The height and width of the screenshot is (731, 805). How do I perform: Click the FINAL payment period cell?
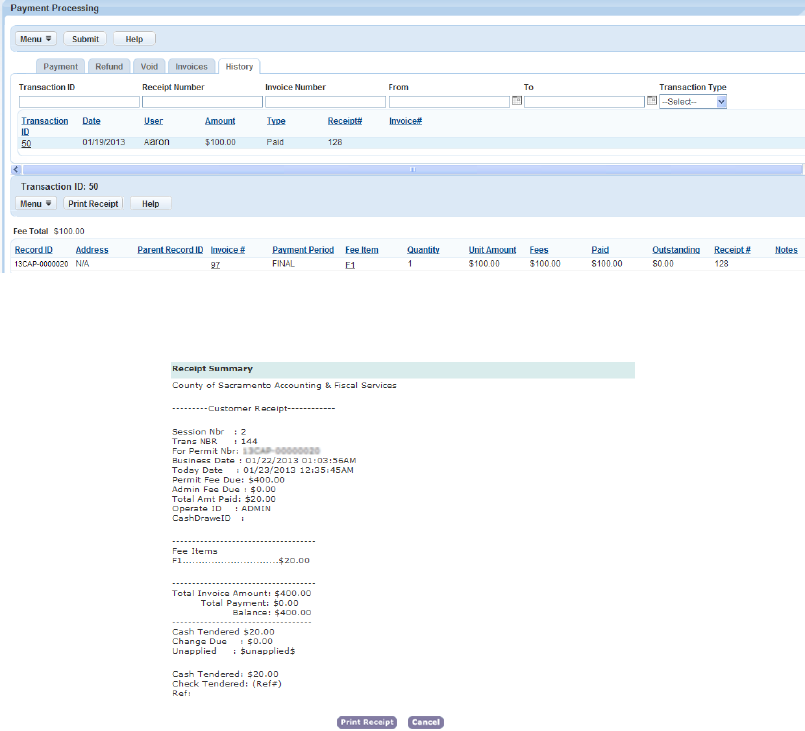pos(283,263)
